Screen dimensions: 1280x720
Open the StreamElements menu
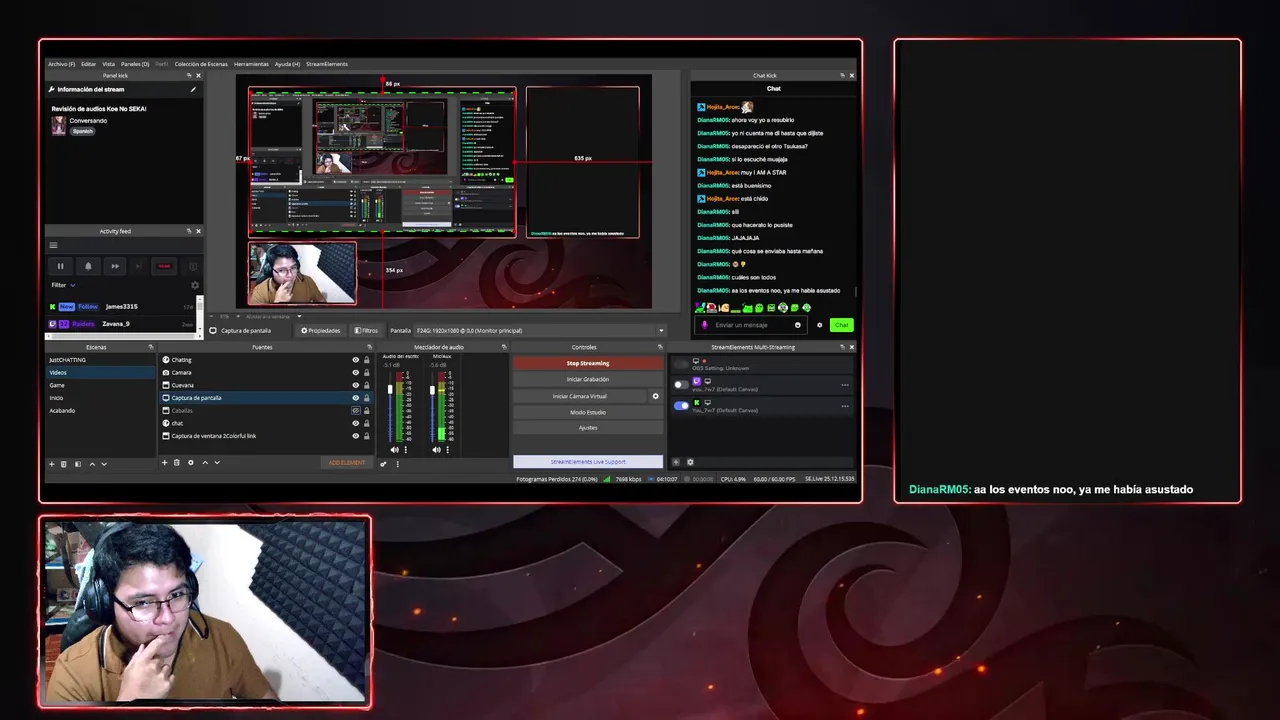coord(327,64)
